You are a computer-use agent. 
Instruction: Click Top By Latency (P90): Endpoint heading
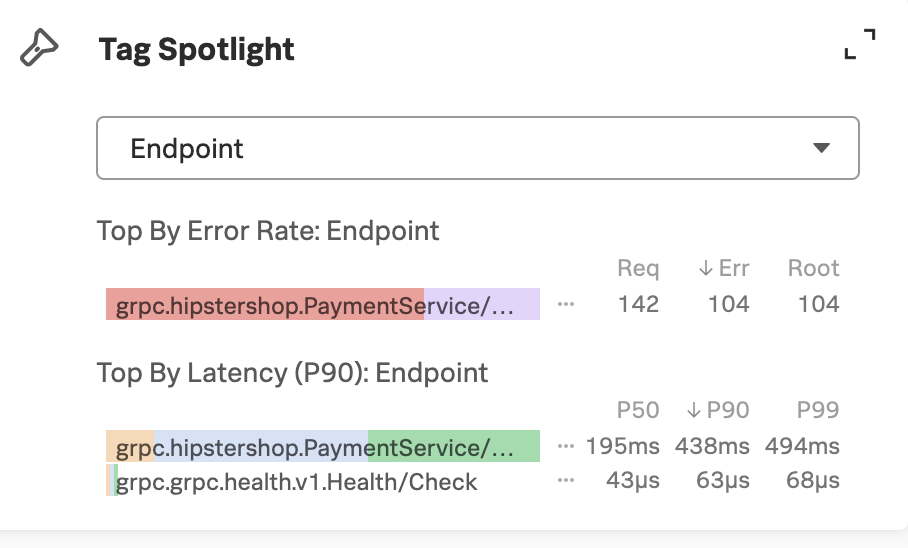tap(292, 373)
